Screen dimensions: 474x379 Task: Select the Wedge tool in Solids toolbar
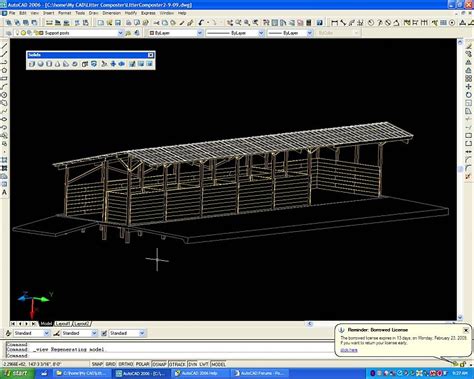[66, 64]
